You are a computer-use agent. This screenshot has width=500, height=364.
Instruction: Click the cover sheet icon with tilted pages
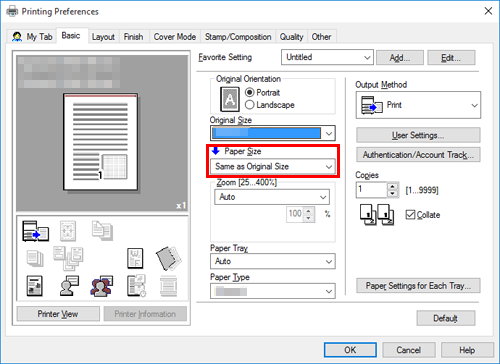coord(169,258)
